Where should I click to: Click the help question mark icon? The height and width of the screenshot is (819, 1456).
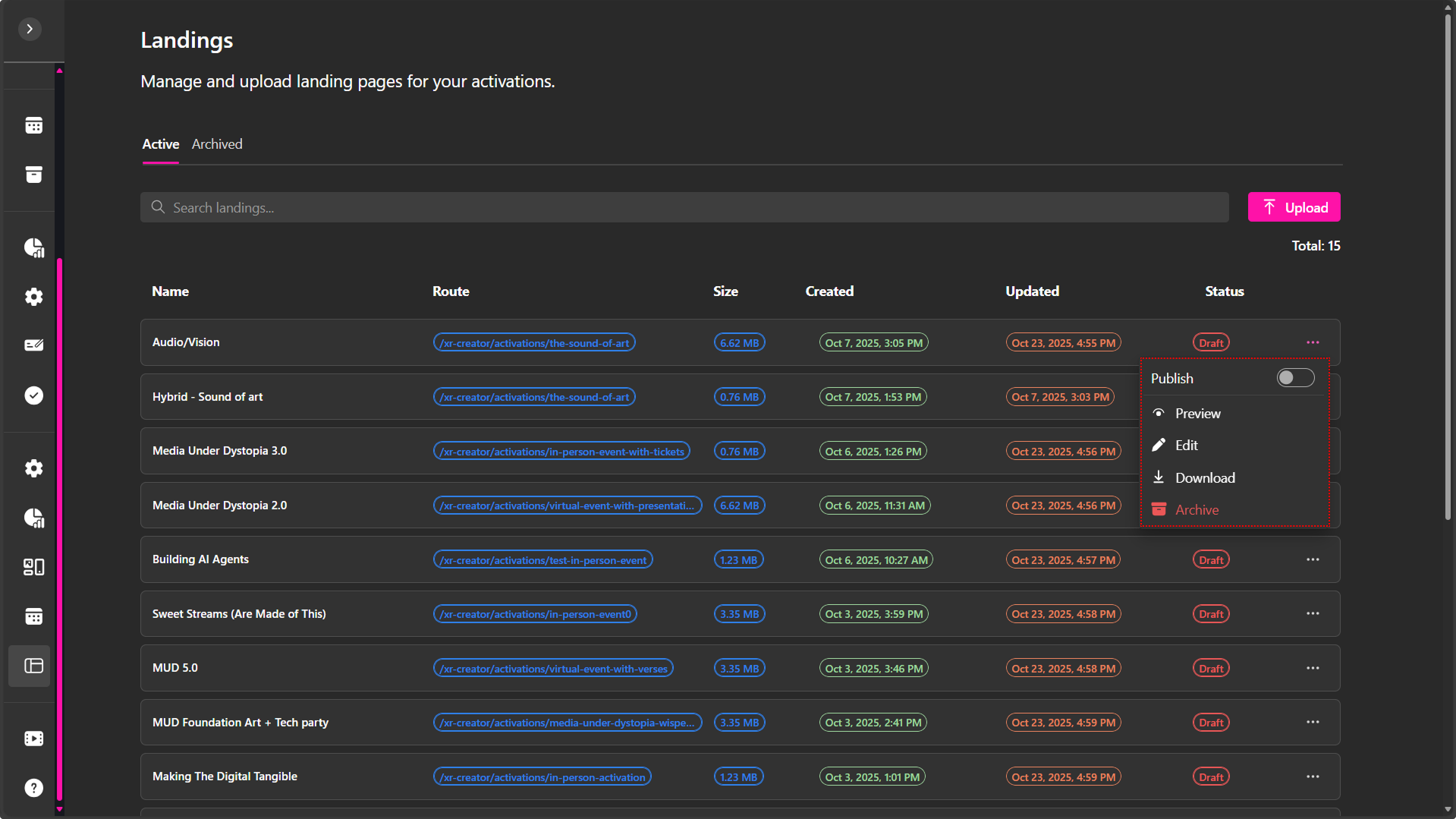point(33,788)
